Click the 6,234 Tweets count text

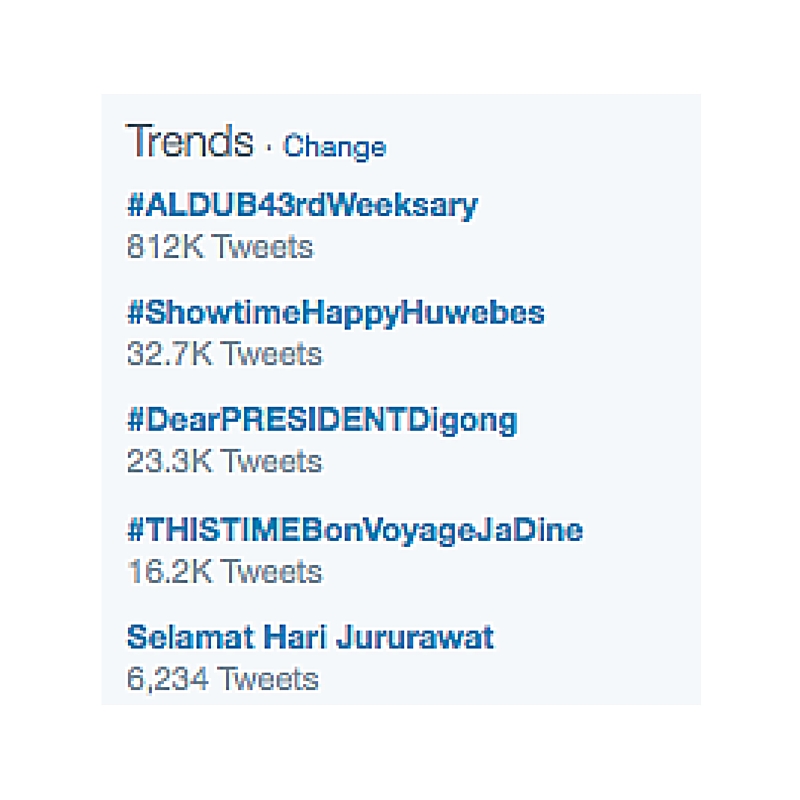(x=222, y=679)
